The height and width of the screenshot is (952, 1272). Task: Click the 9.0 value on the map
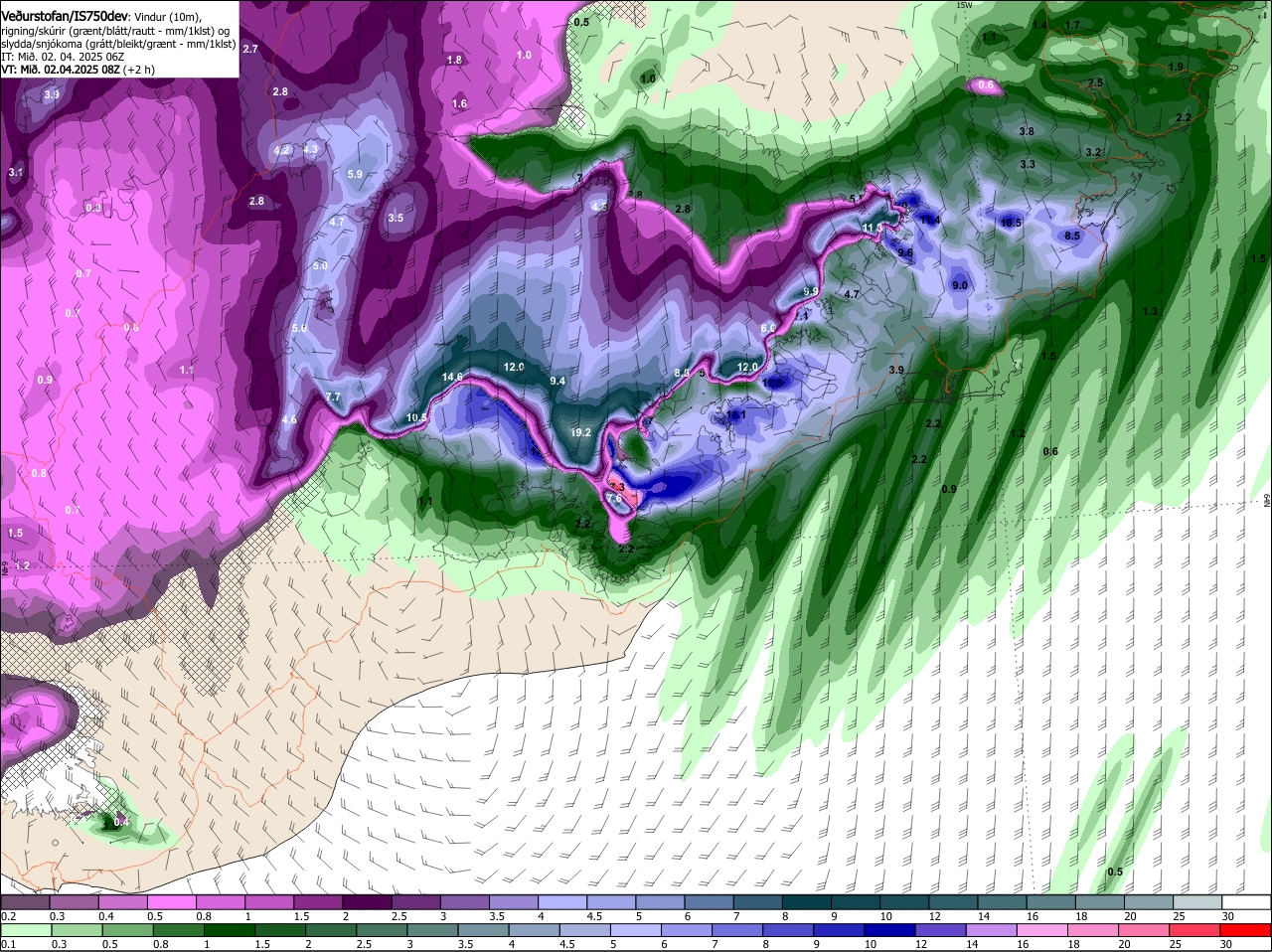coord(960,285)
